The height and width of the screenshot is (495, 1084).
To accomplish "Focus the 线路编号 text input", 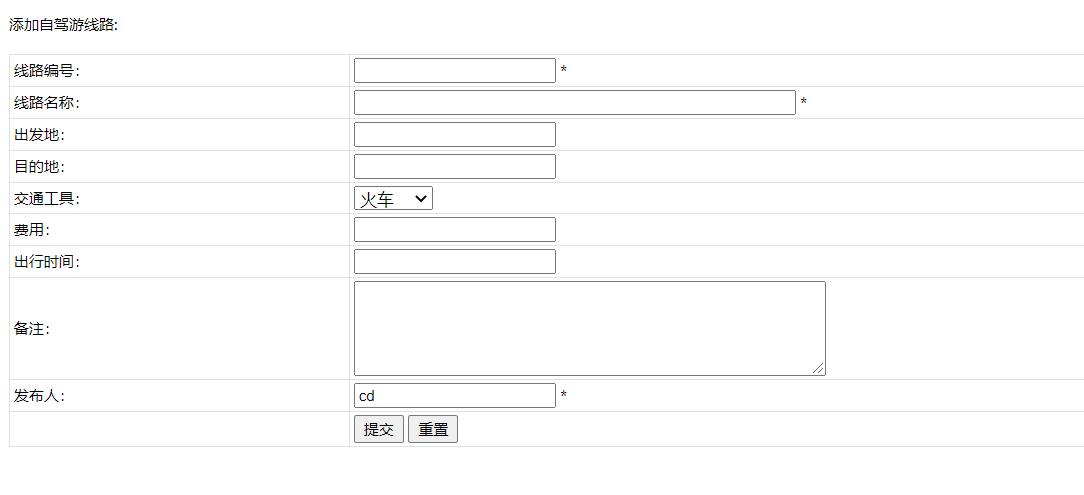I will (454, 71).
